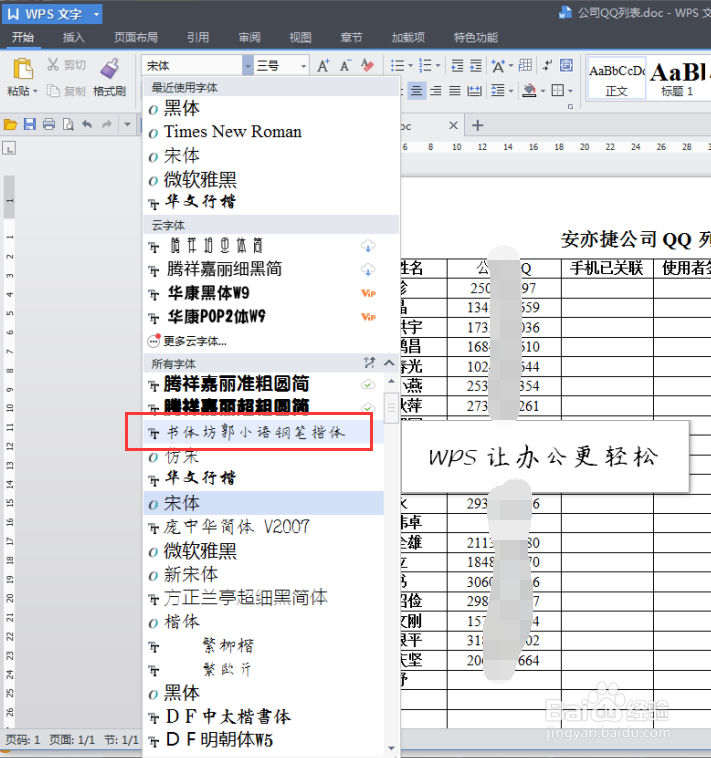Open file with folder icon
This screenshot has height=758, width=711.
10,125
